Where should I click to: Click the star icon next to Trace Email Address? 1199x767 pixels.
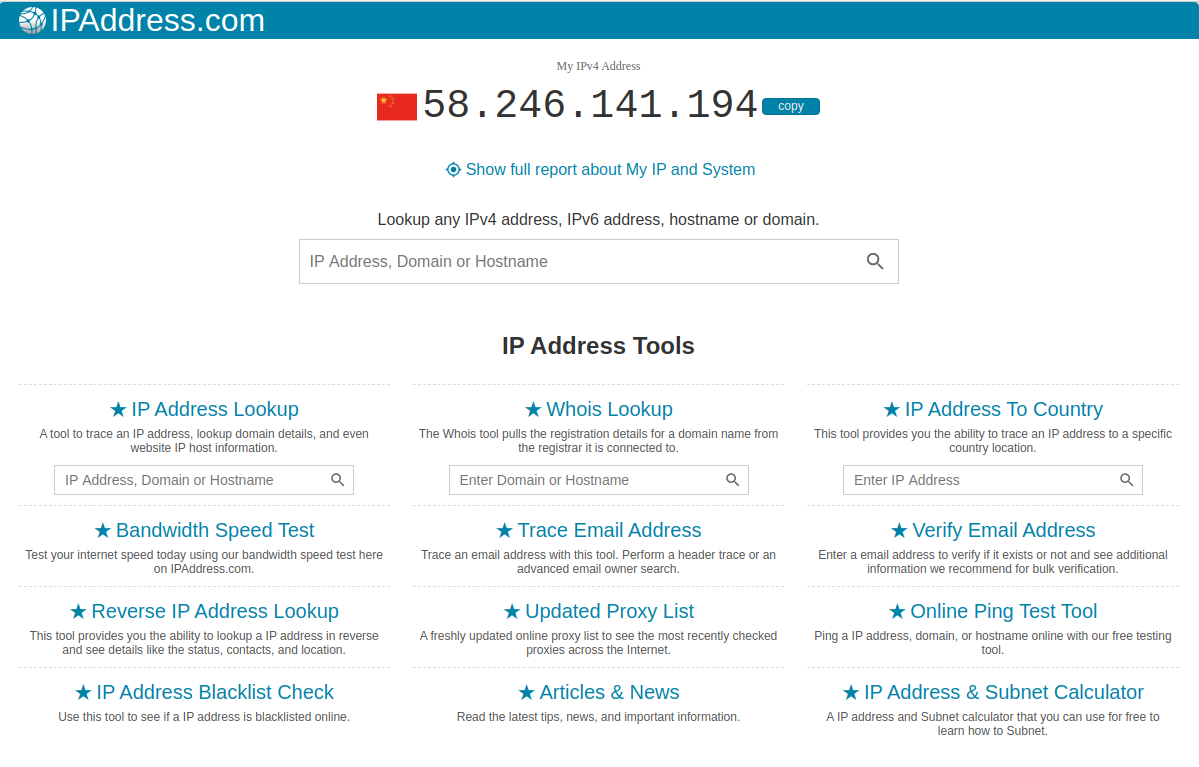[505, 531]
